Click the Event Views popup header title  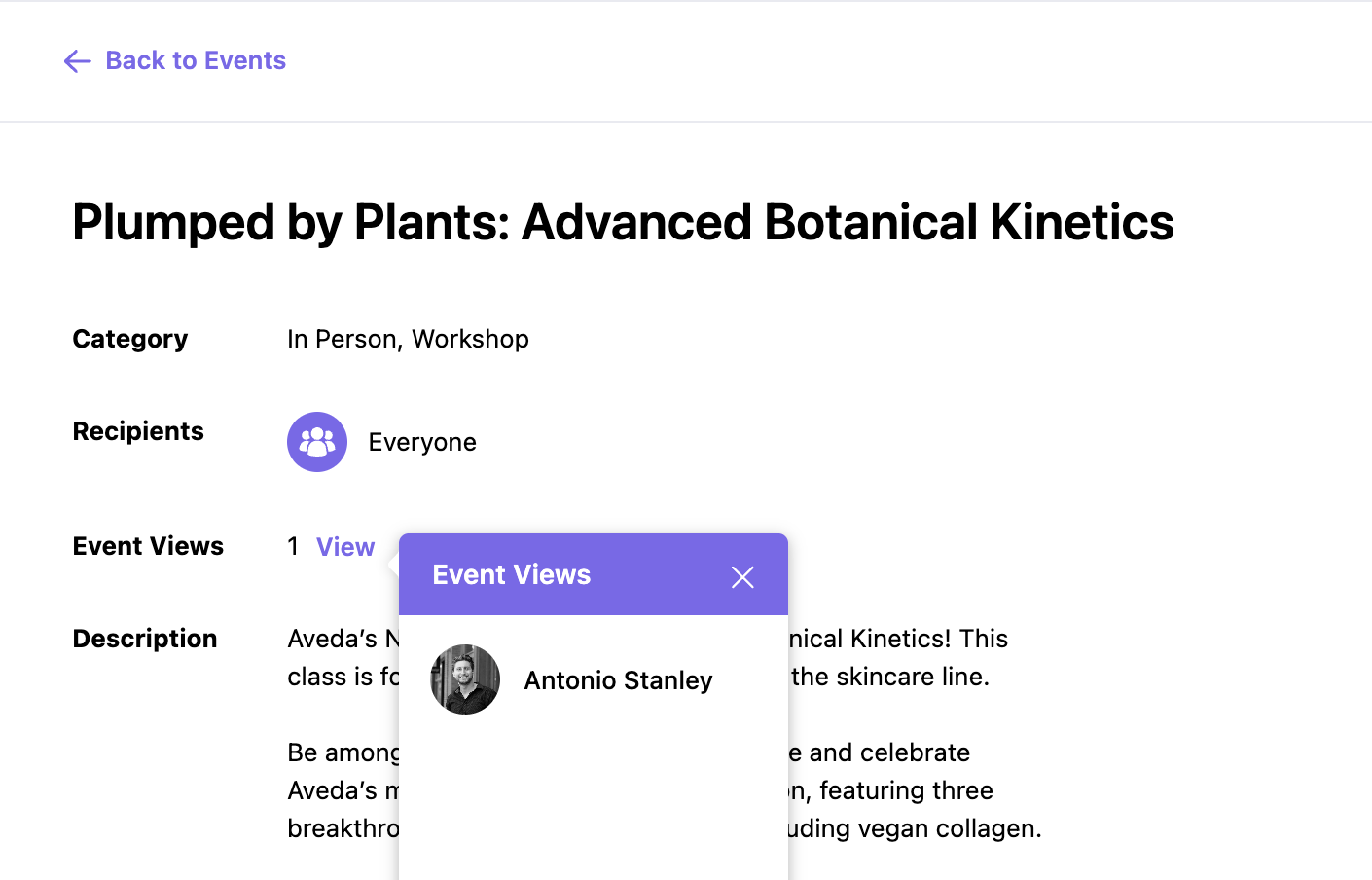tap(512, 574)
